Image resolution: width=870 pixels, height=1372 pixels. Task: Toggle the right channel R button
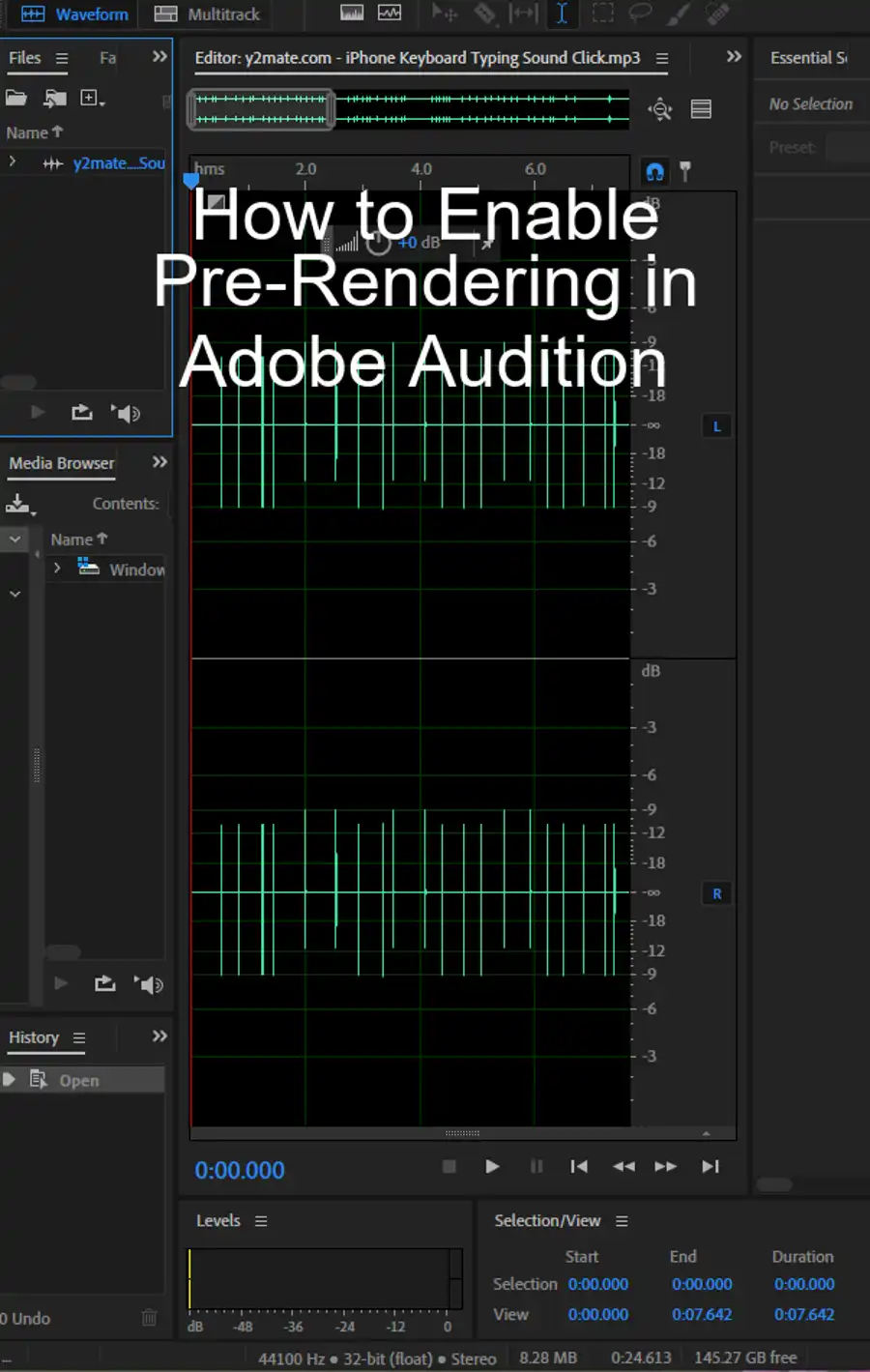click(x=716, y=894)
